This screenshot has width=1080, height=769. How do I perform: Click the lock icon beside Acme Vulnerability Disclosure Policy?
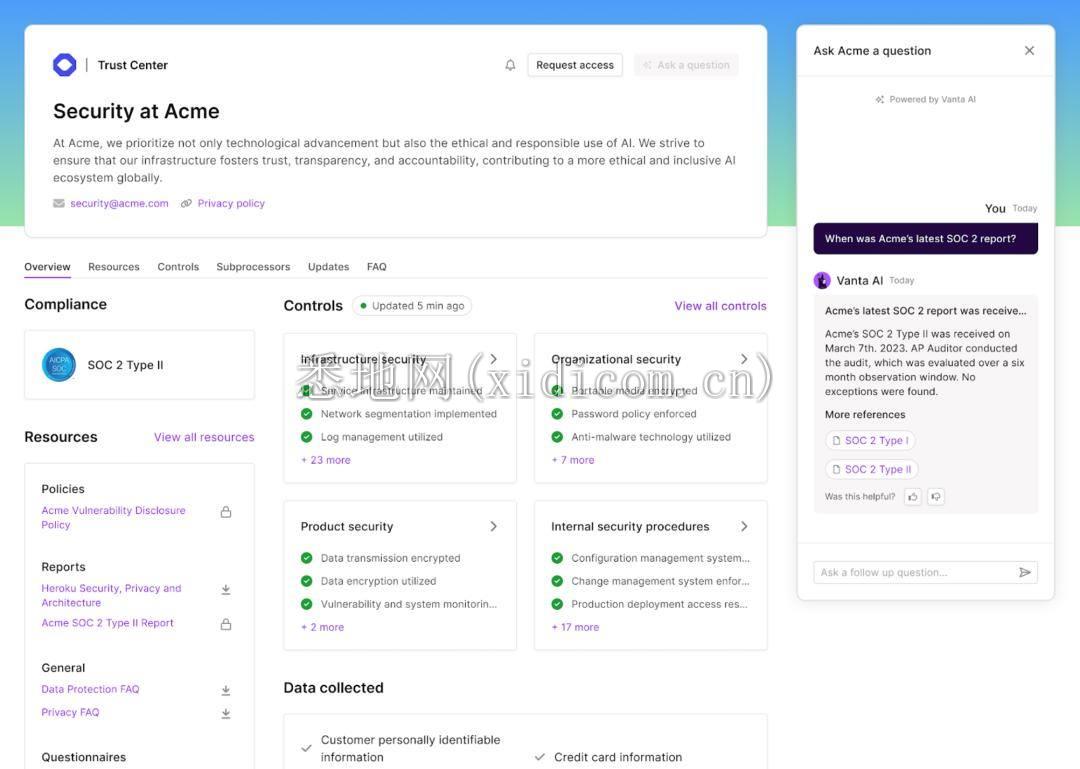point(225,512)
